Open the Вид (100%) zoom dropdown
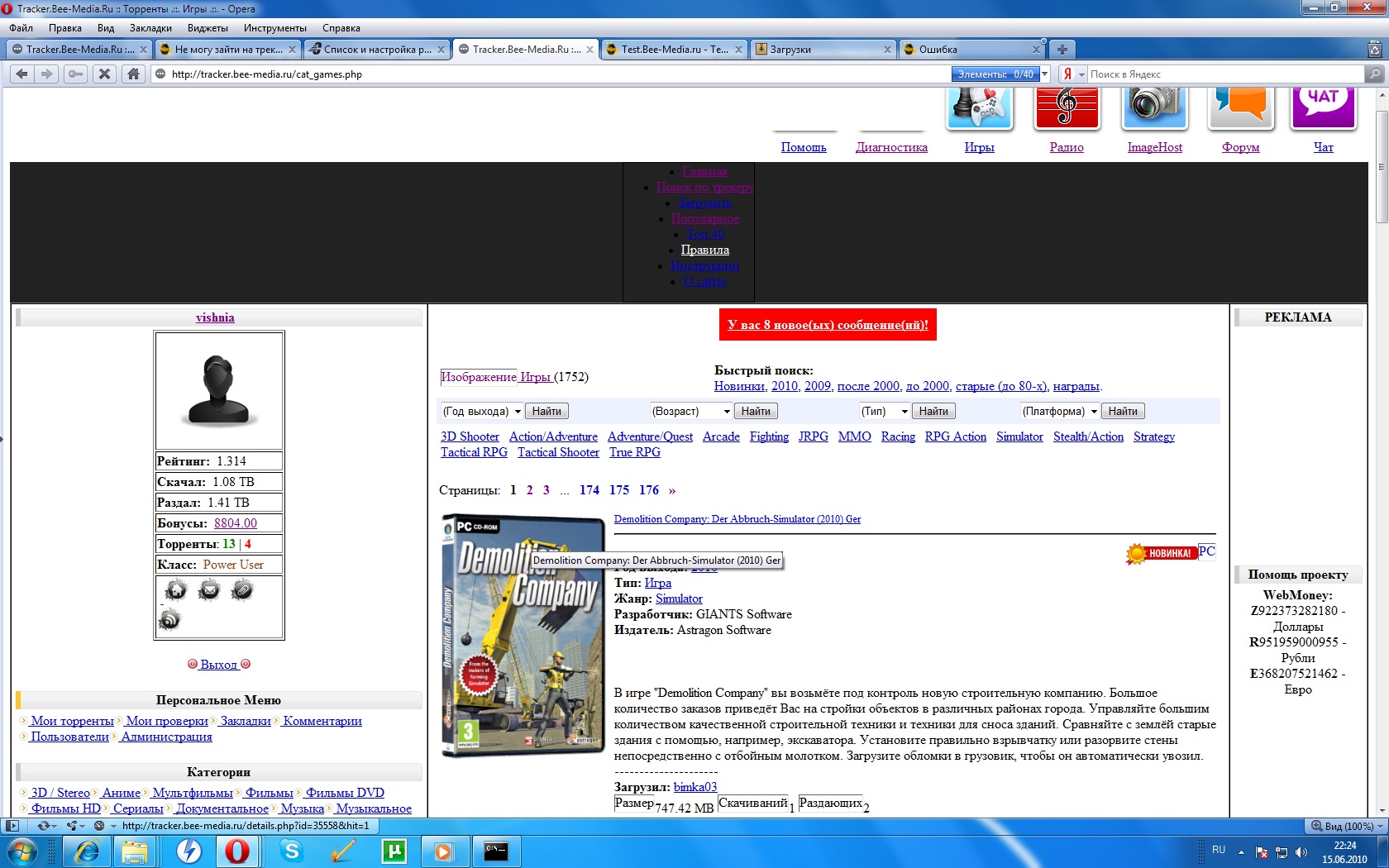The height and width of the screenshot is (868, 1389). (x=1348, y=826)
